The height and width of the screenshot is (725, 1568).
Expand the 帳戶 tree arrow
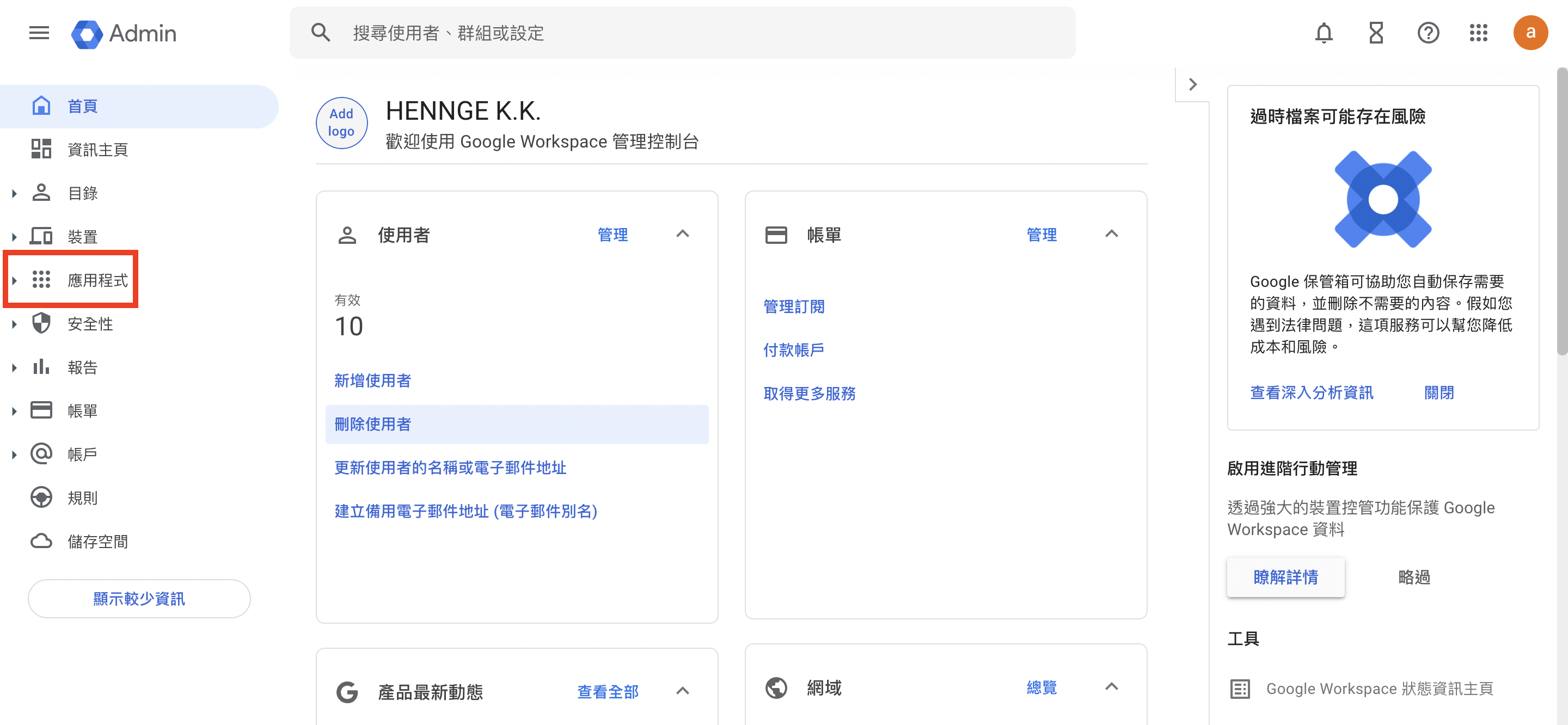[14, 454]
